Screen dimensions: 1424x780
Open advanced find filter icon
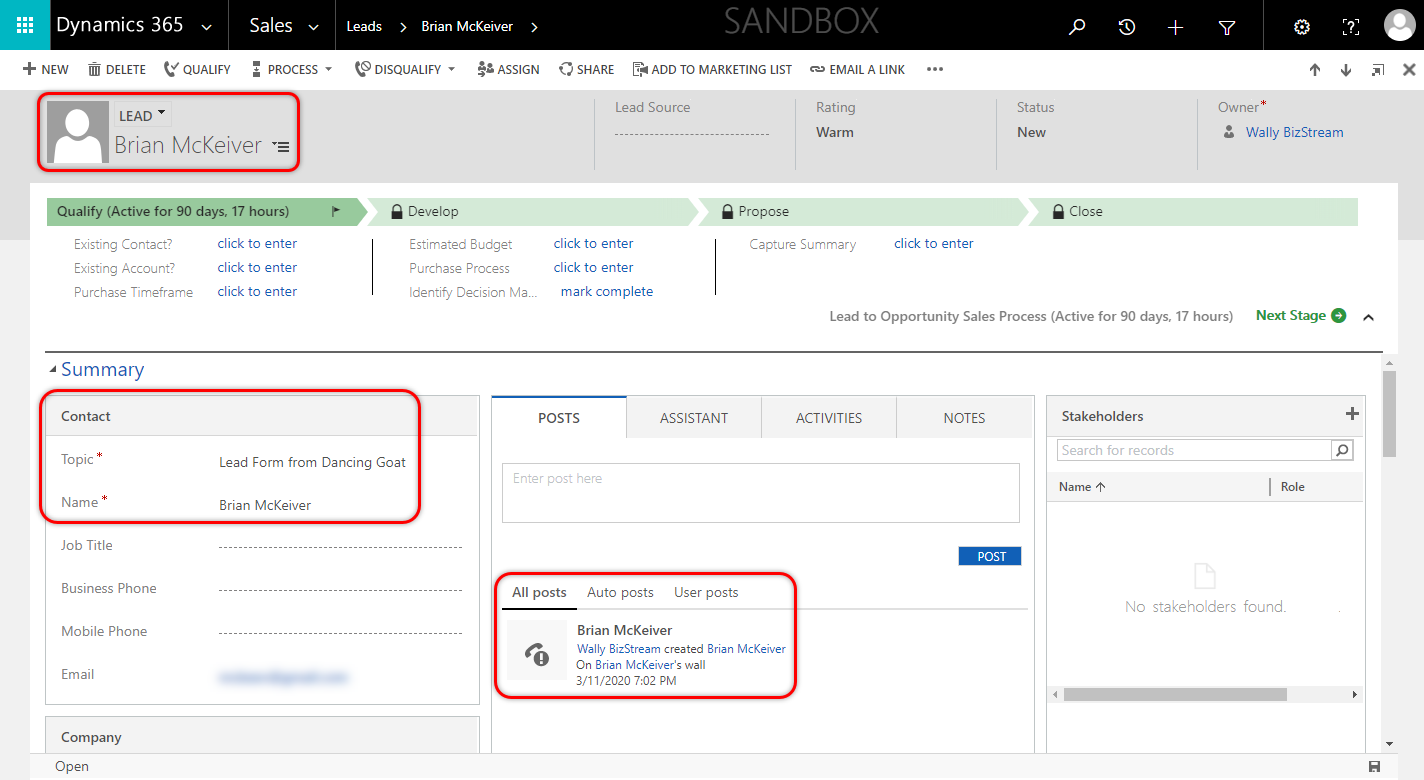(1227, 28)
